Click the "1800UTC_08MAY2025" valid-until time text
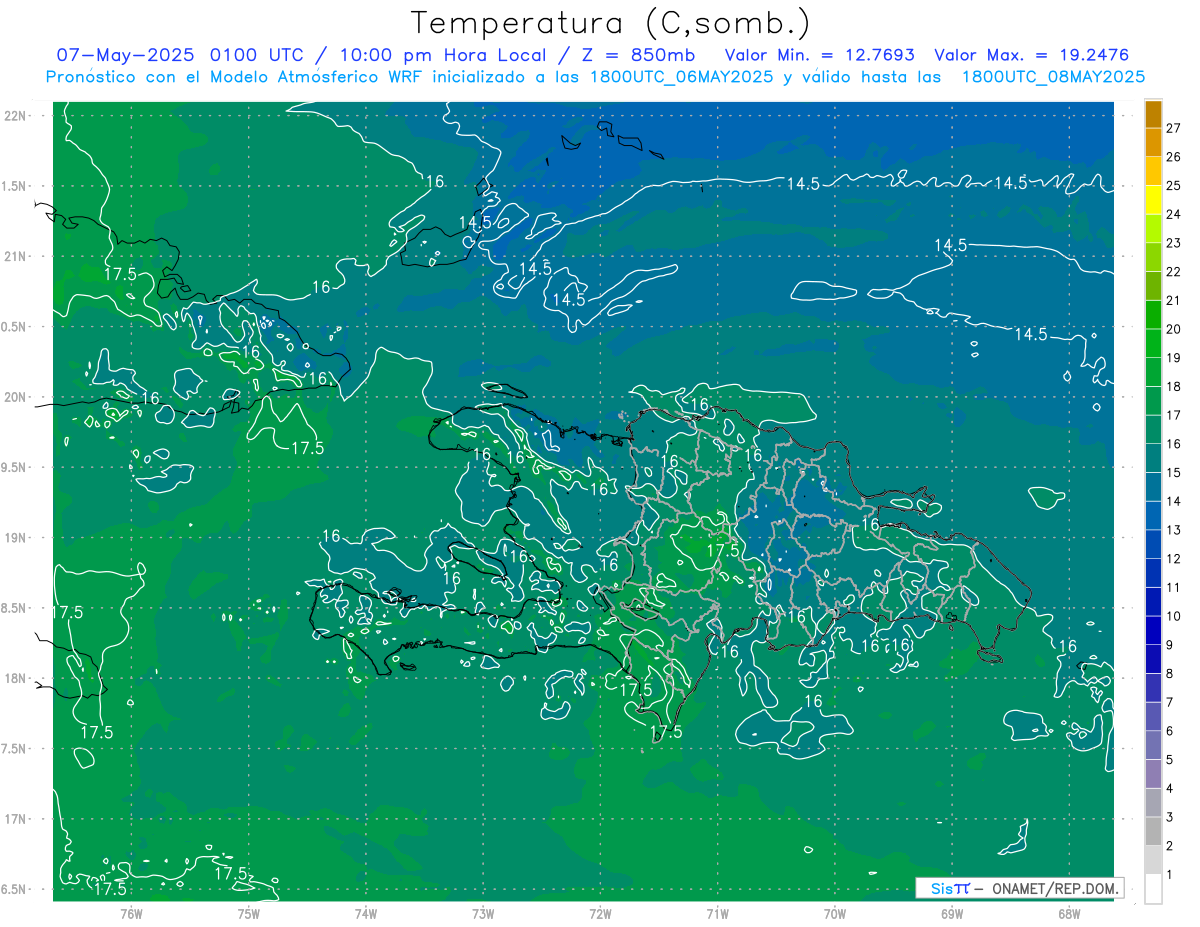This screenshot has width=1200, height=927. click(x=1053, y=76)
